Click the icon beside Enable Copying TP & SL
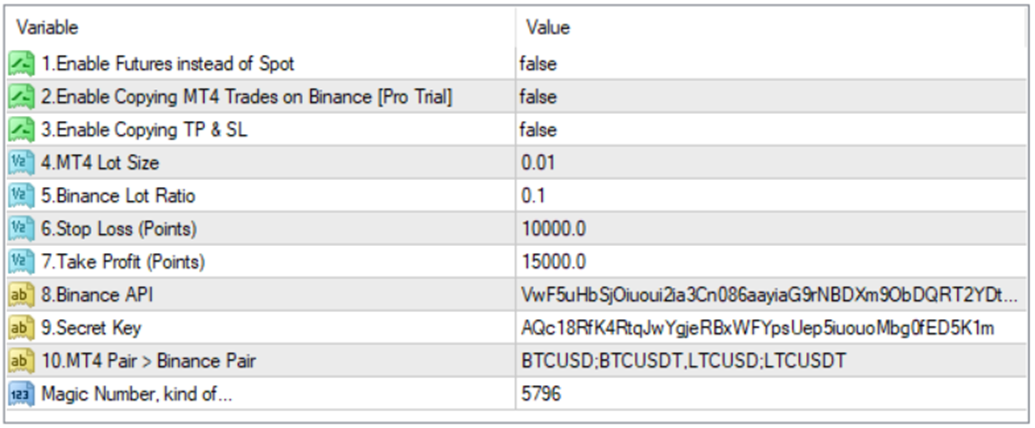Image resolution: width=1035 pixels, height=428 pixels. 21,130
